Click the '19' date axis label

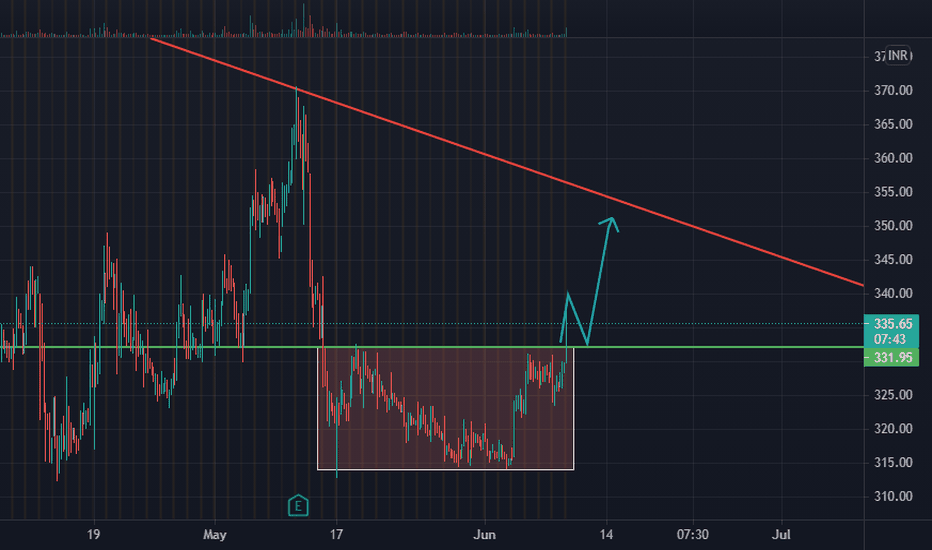(x=93, y=535)
